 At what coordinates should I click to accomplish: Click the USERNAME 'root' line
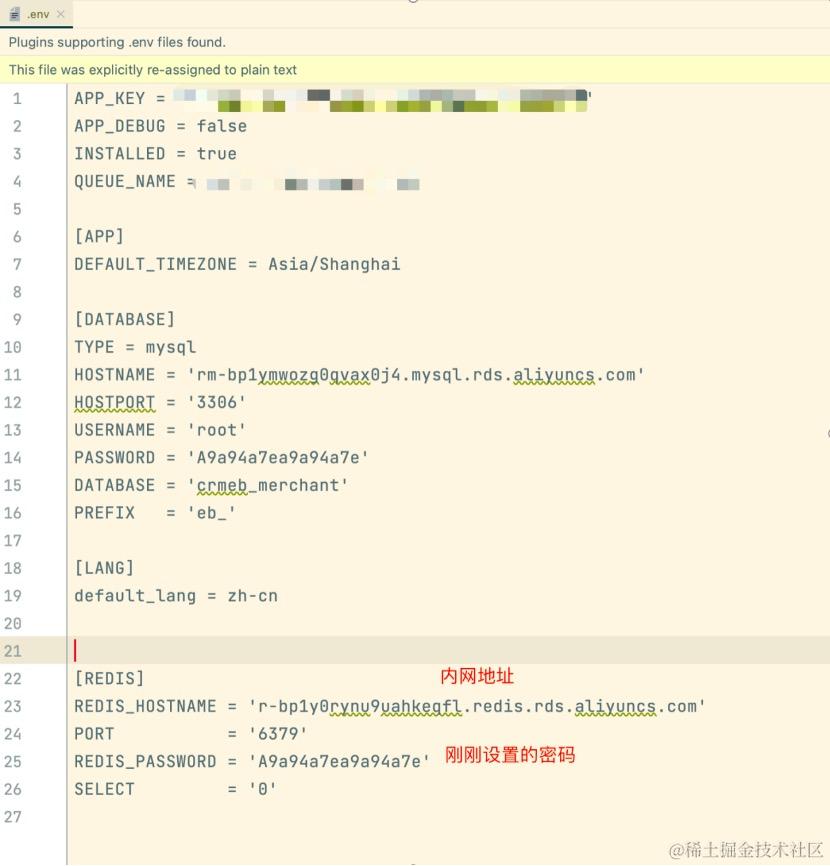tap(160, 430)
